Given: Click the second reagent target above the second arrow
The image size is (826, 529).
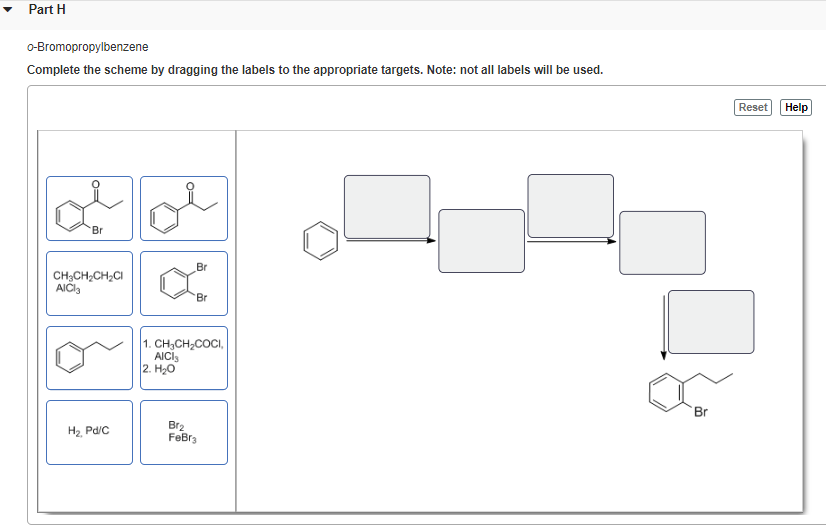Looking at the screenshot, I should click(x=571, y=206).
